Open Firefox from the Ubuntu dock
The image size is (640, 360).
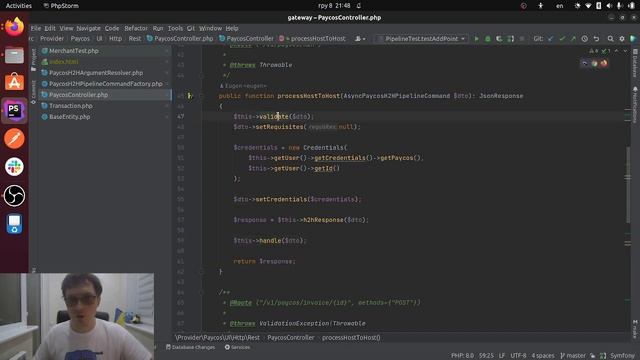click(14, 27)
